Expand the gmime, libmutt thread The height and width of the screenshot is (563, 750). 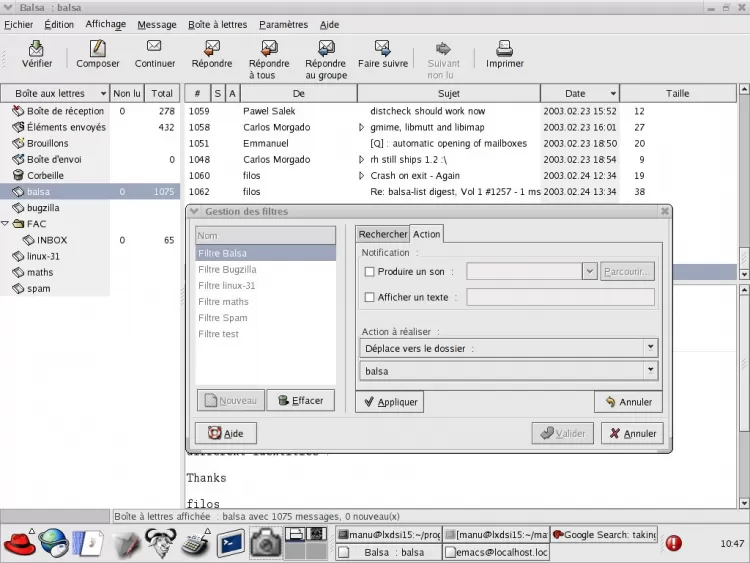click(x=362, y=128)
